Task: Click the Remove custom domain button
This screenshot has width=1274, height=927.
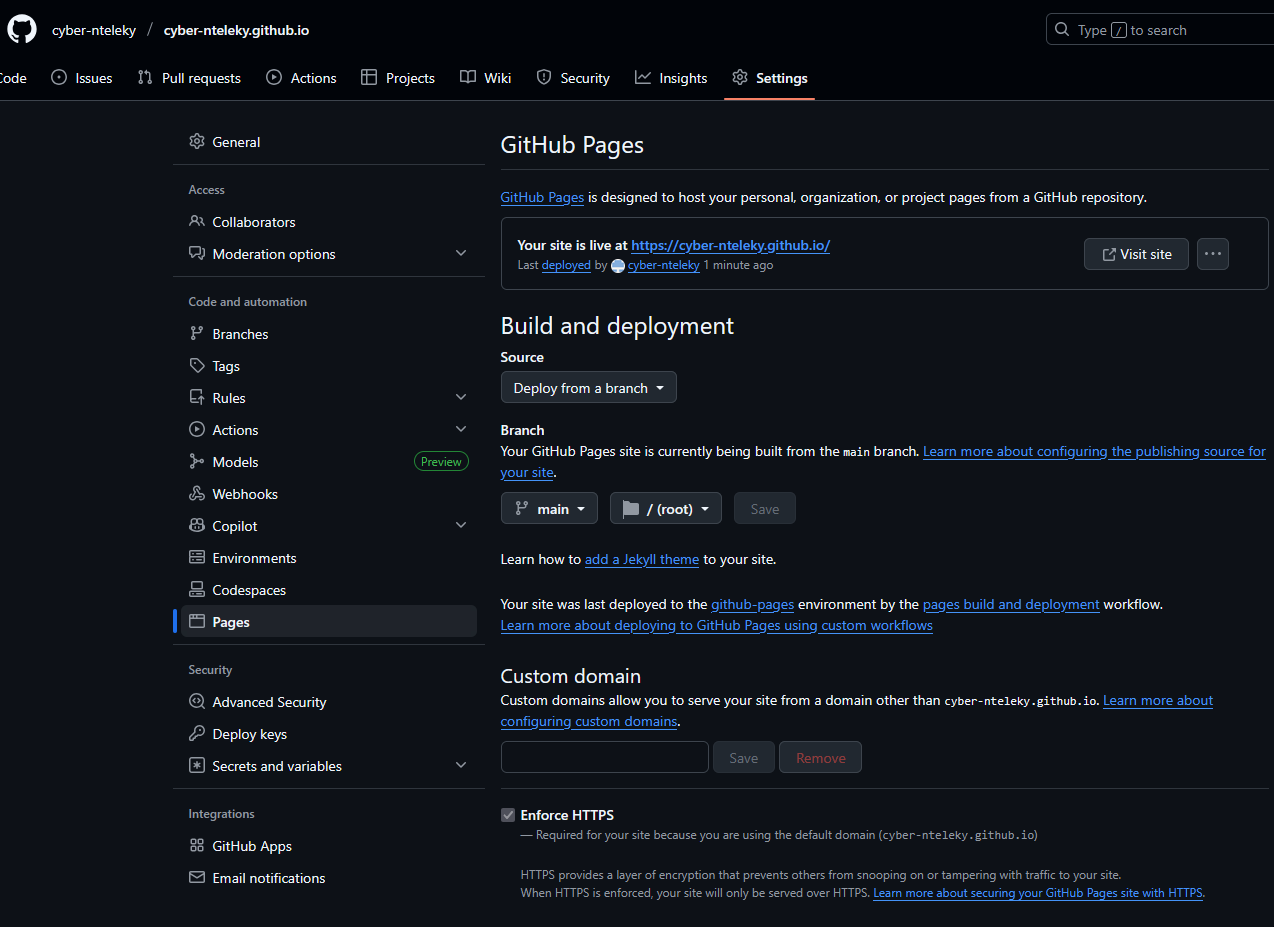Action: coord(821,758)
